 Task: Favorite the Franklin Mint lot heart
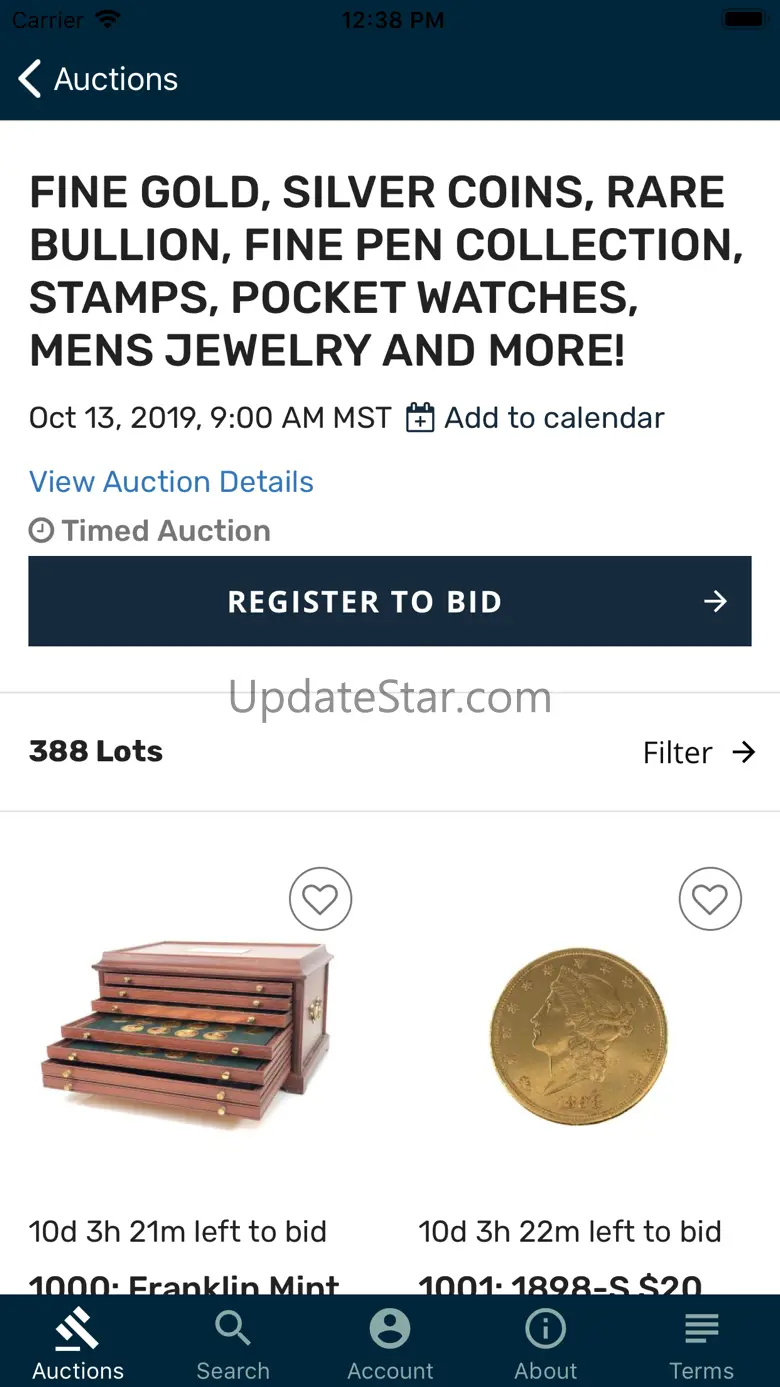(x=320, y=900)
